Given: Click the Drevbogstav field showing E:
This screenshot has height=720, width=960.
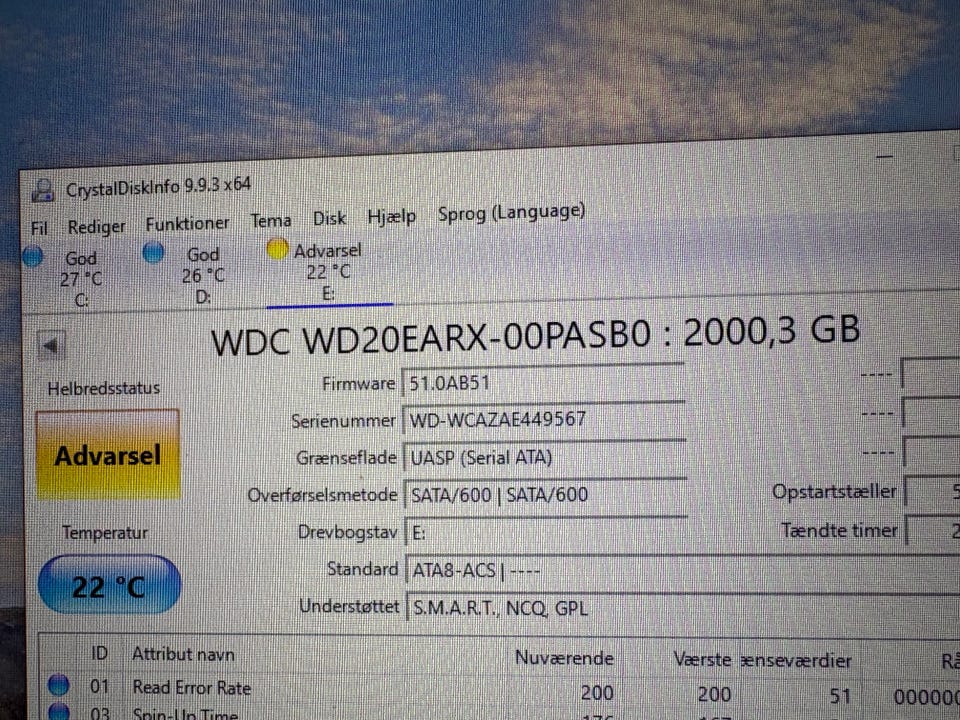Looking at the screenshot, I should 547,532.
